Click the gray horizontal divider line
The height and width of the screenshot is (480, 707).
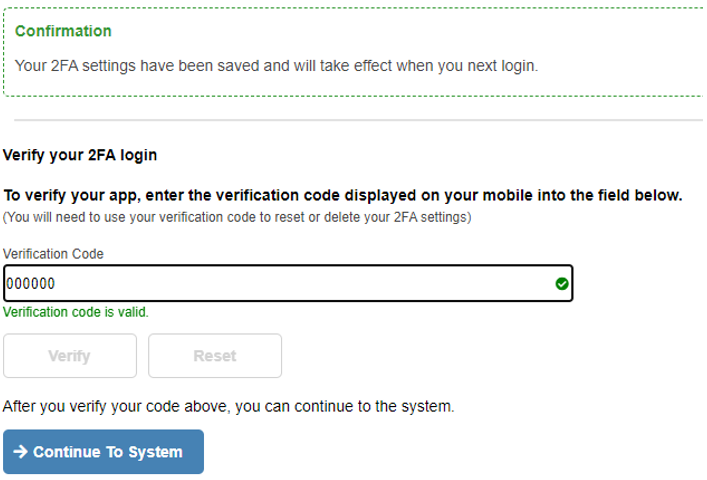[358, 120]
